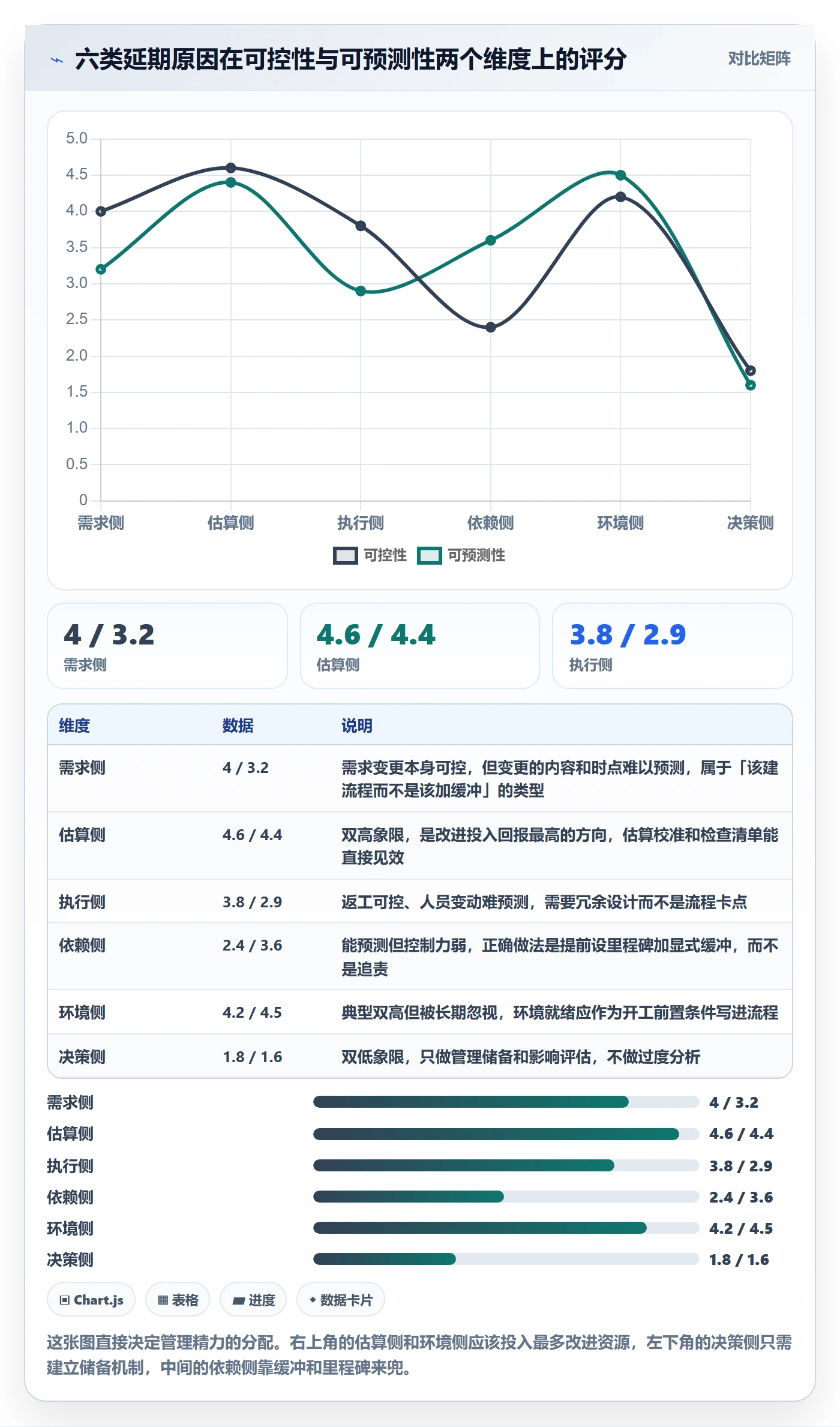Viewport: 840px width, 1427px height.
Task: Click the 说明 column header
Action: click(357, 726)
